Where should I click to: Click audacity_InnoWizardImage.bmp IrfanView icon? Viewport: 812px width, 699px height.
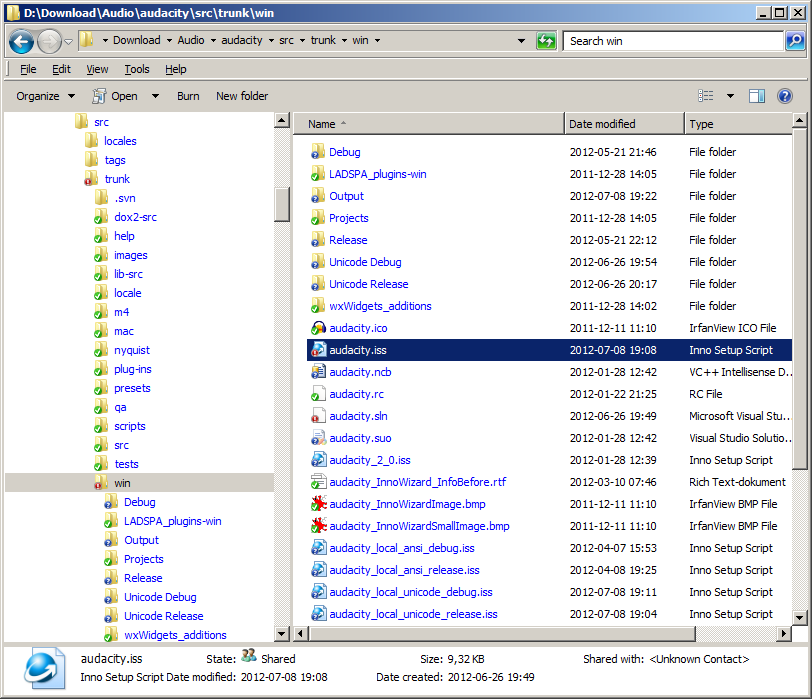(318, 504)
